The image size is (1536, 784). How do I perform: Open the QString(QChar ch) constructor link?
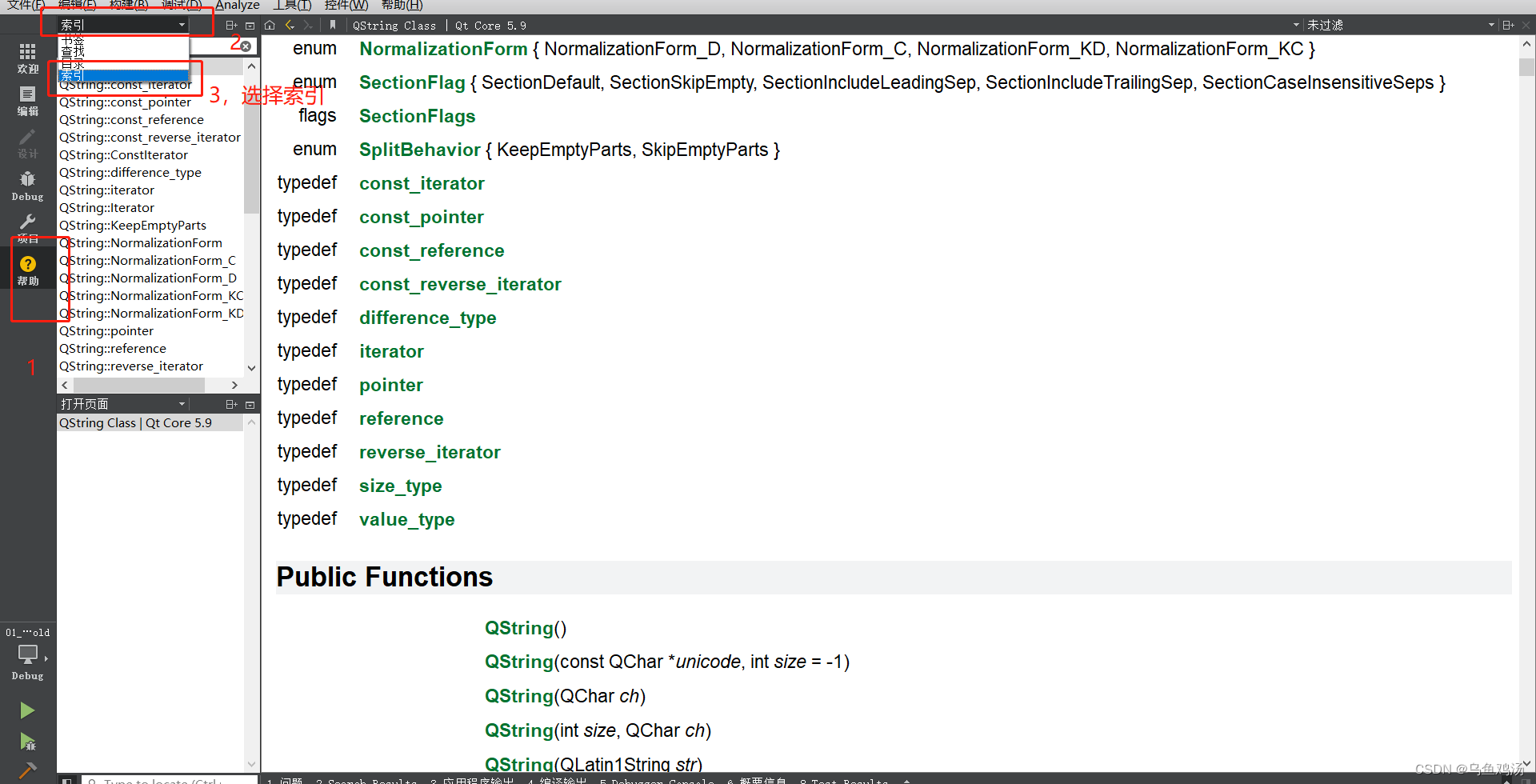519,696
